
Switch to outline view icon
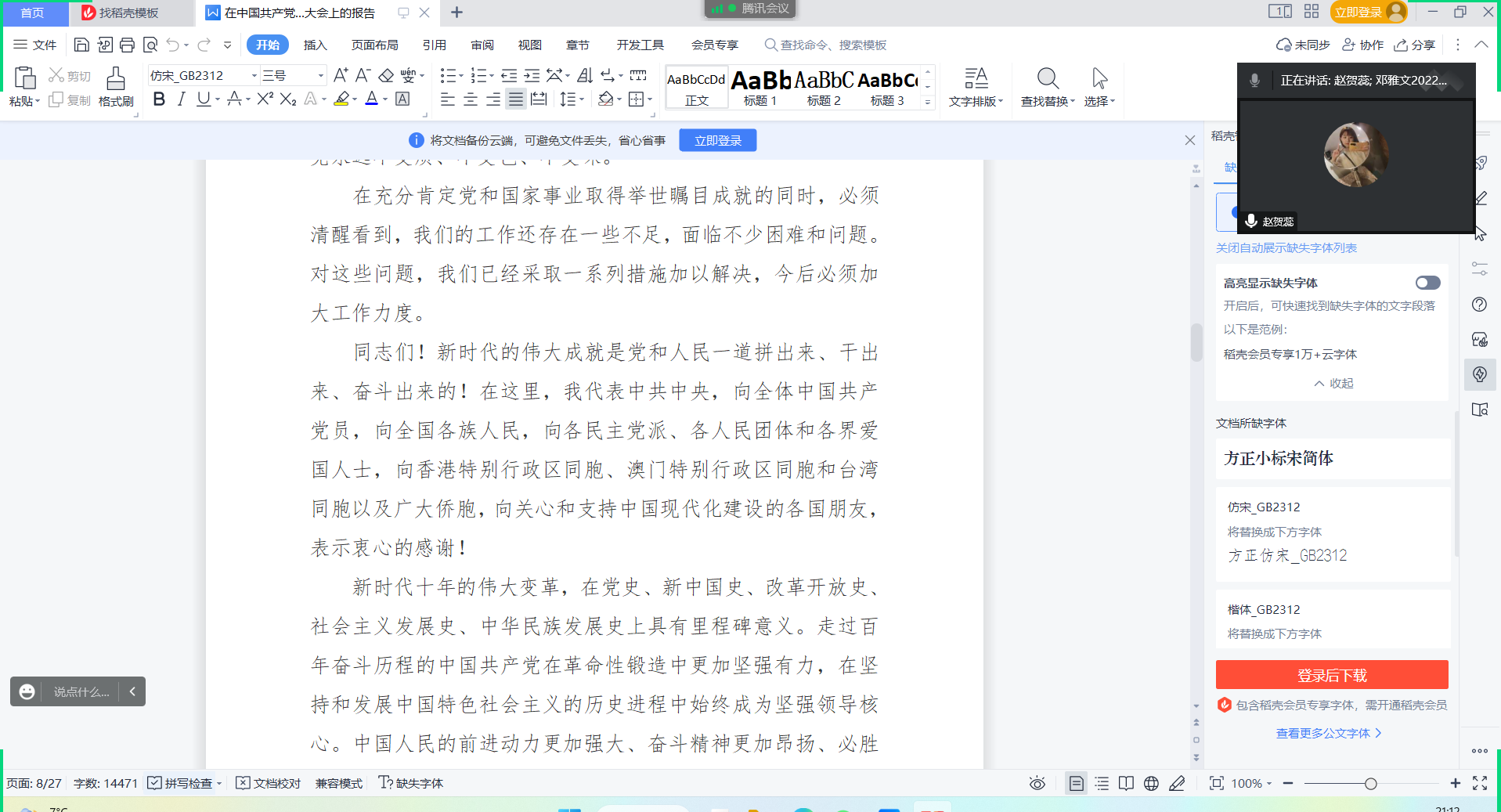coord(1102,783)
